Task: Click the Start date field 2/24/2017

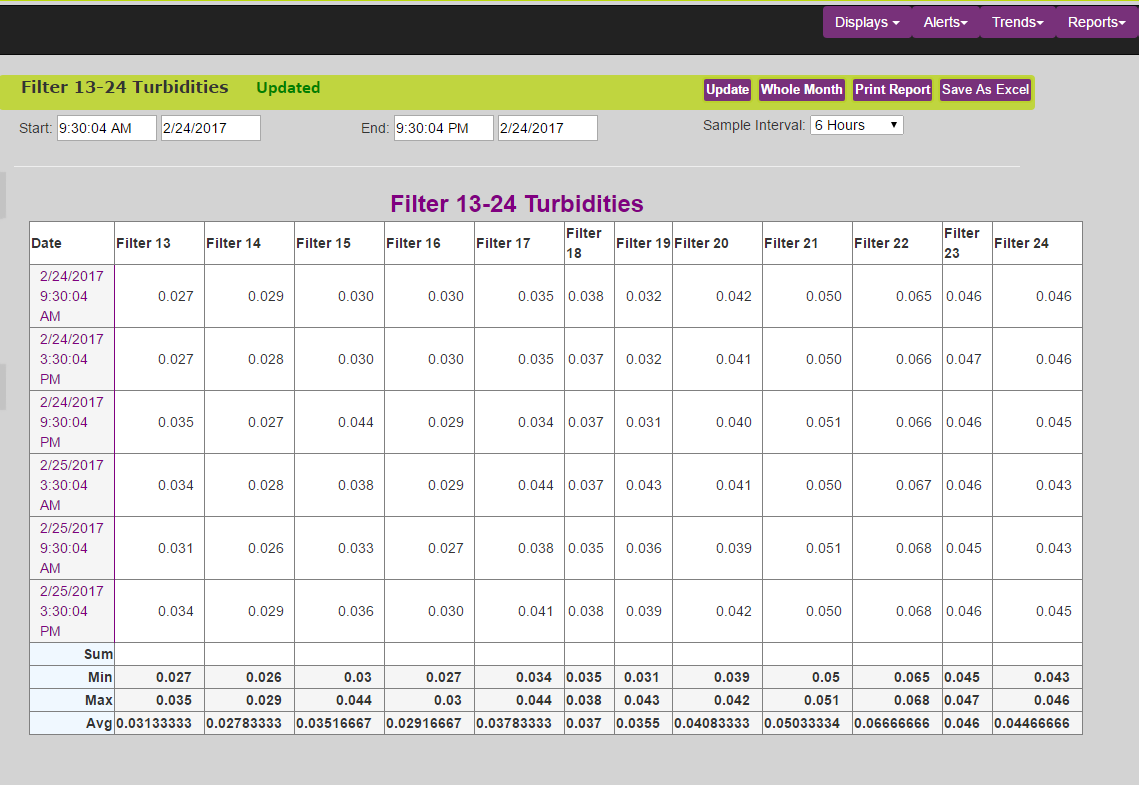Action: (211, 128)
